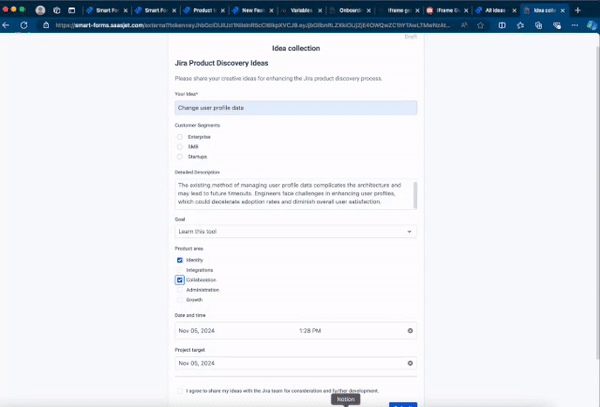
Task: Click the browser back arrow
Action: click(x=6, y=25)
